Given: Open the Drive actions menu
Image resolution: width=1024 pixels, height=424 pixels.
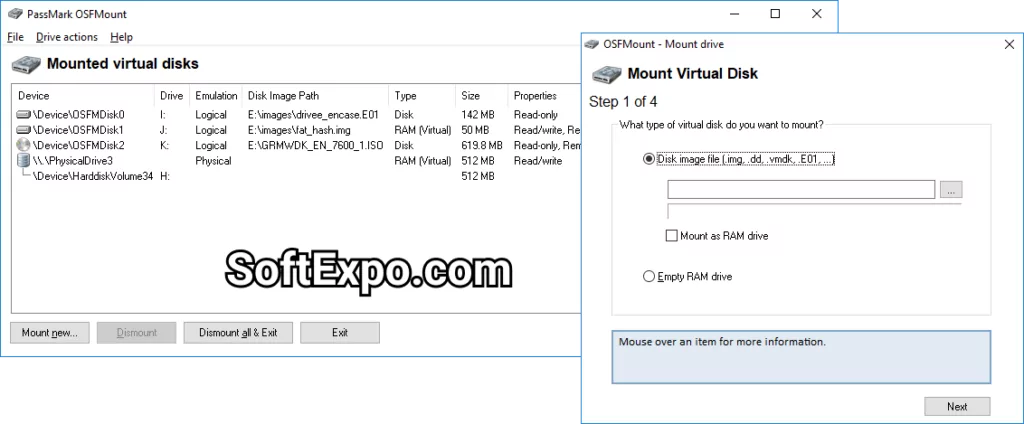Looking at the screenshot, I should (x=67, y=37).
